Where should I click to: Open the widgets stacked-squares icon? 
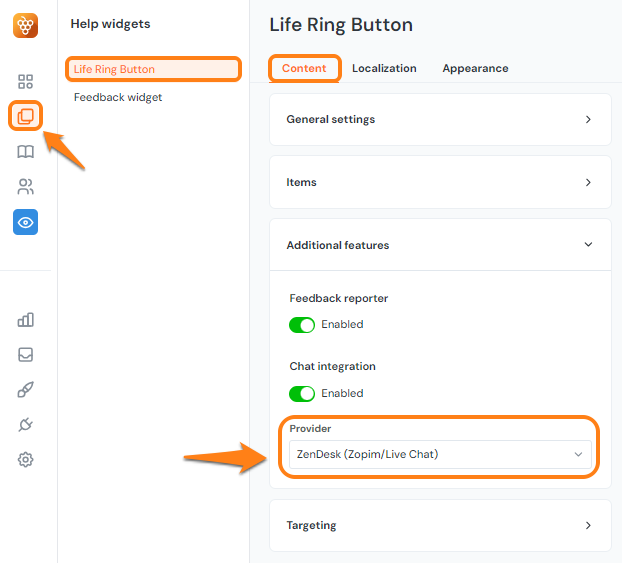tap(26, 116)
